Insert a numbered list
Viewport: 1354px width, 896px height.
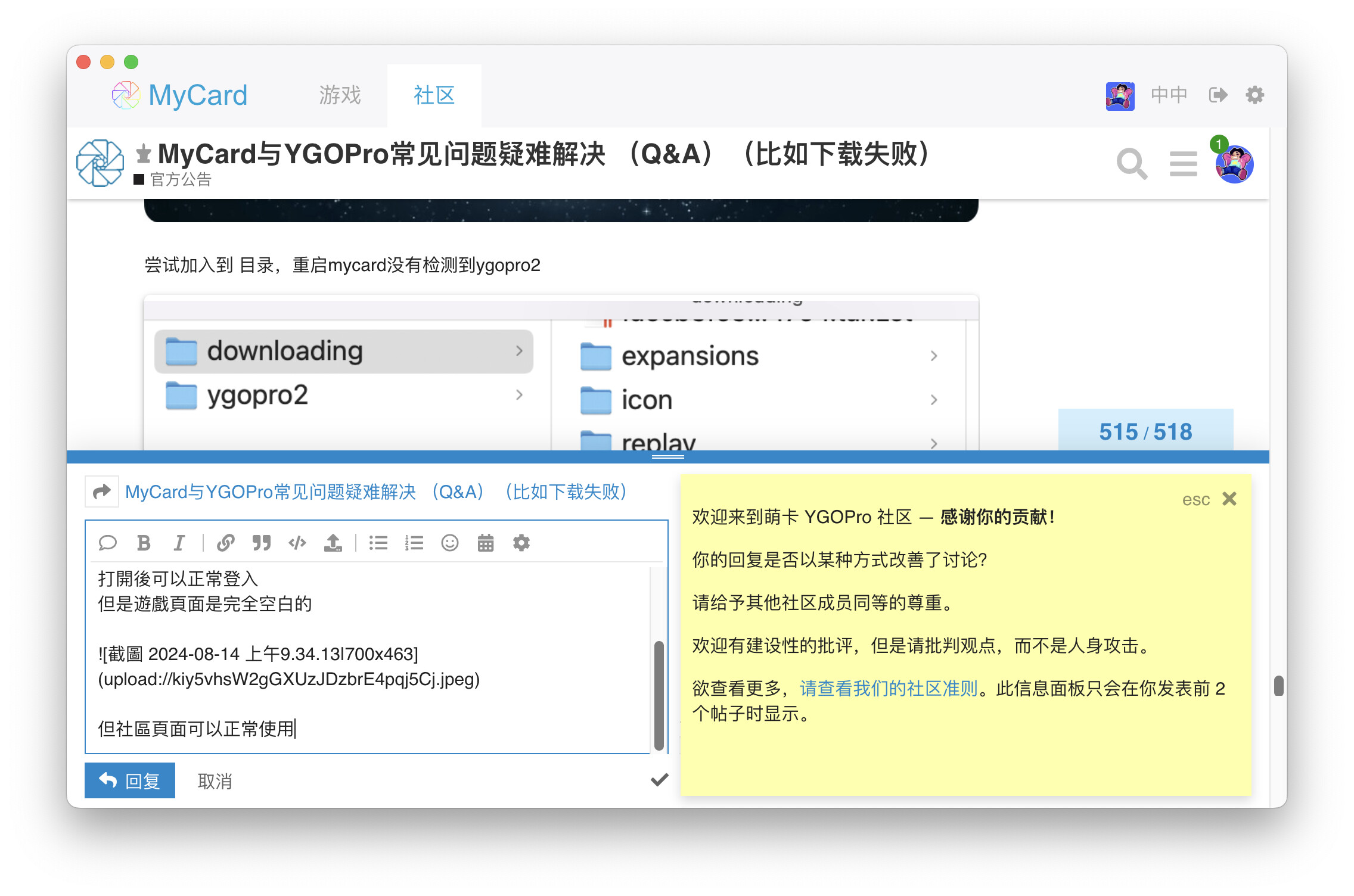click(x=414, y=543)
